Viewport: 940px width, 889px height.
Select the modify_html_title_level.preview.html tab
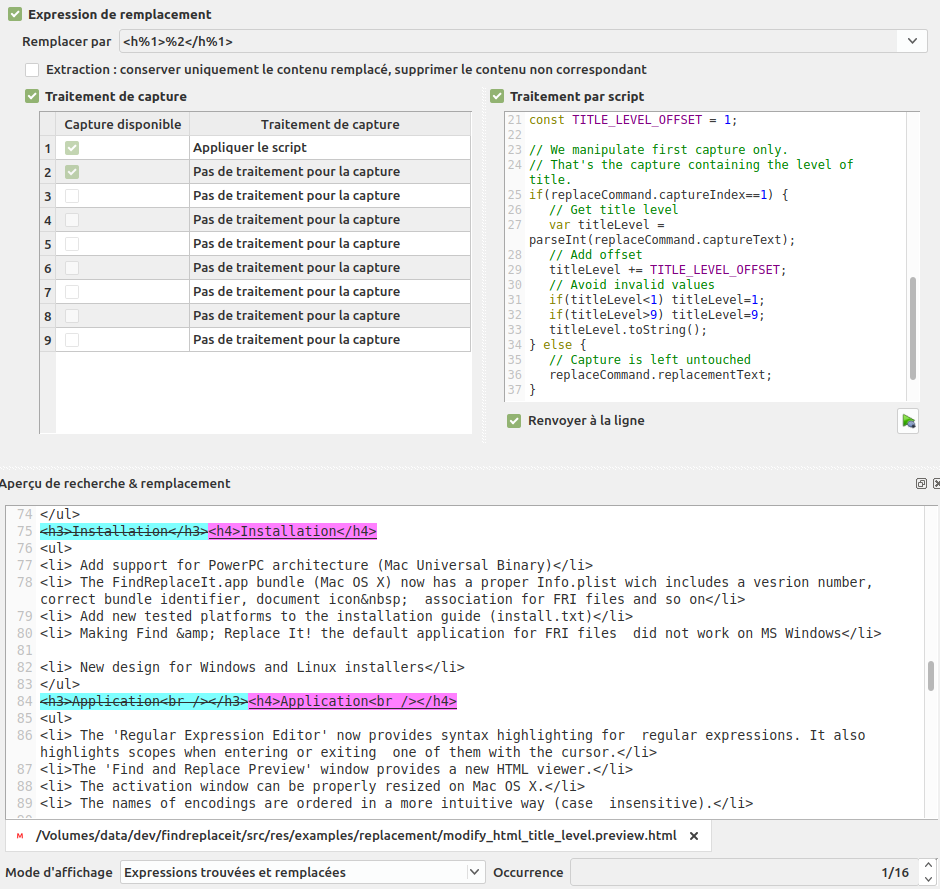(355, 835)
